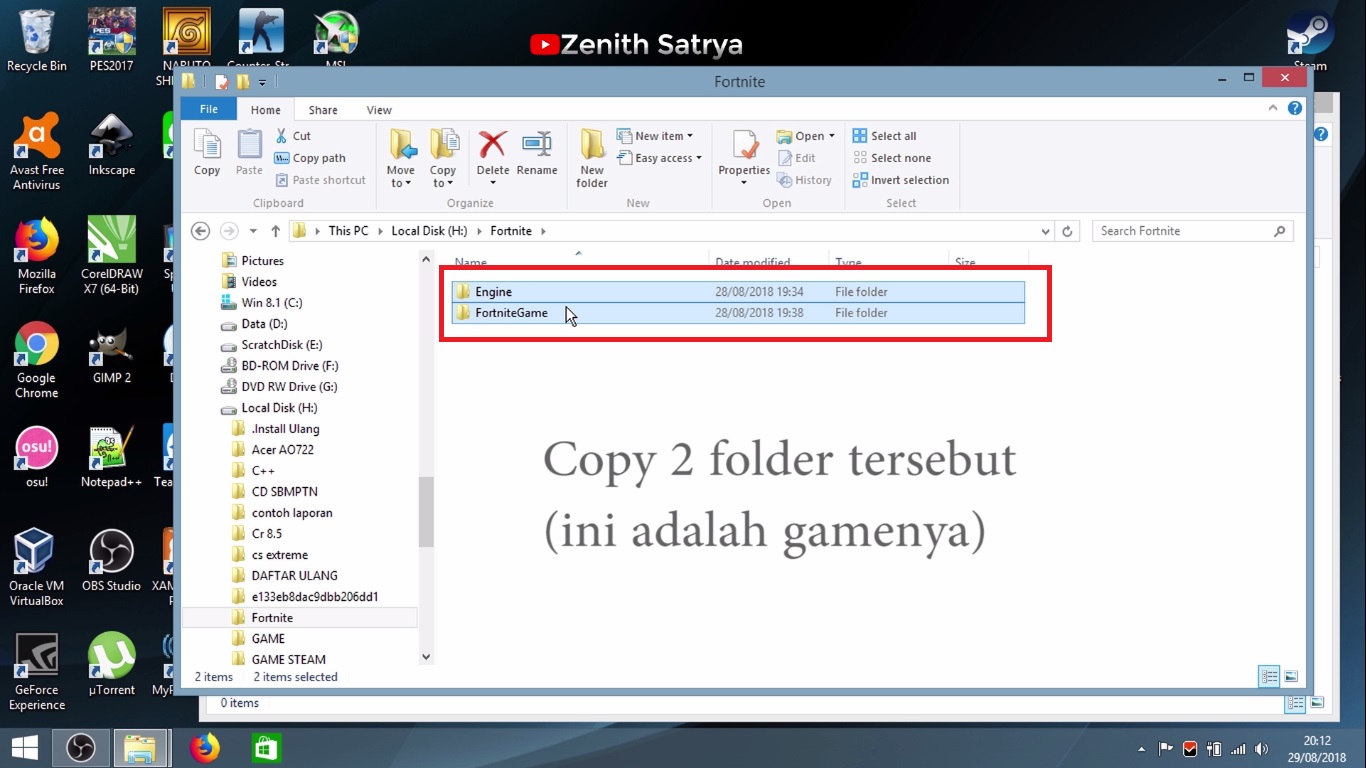Open Quick Access Toolbar dropdown

[263, 82]
